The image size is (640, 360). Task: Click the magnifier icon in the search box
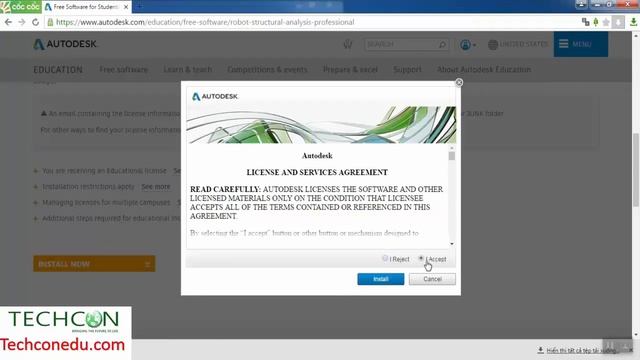point(442,44)
